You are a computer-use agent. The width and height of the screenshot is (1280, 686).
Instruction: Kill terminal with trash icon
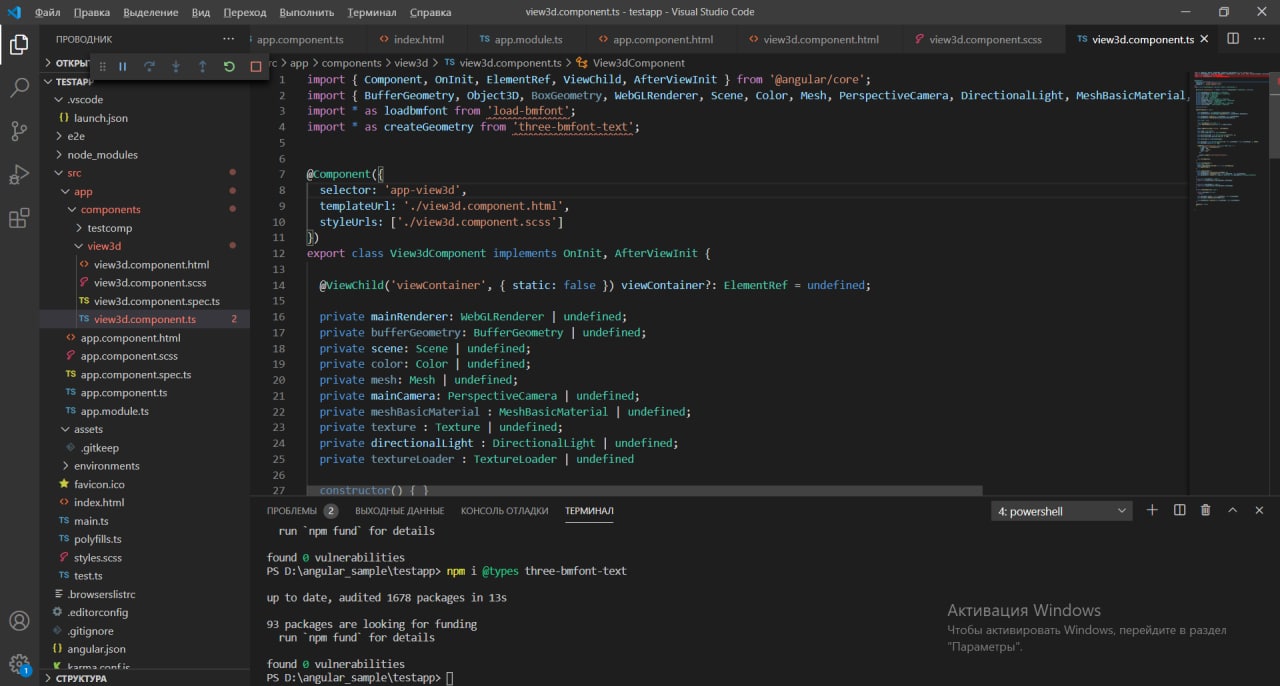1205,510
